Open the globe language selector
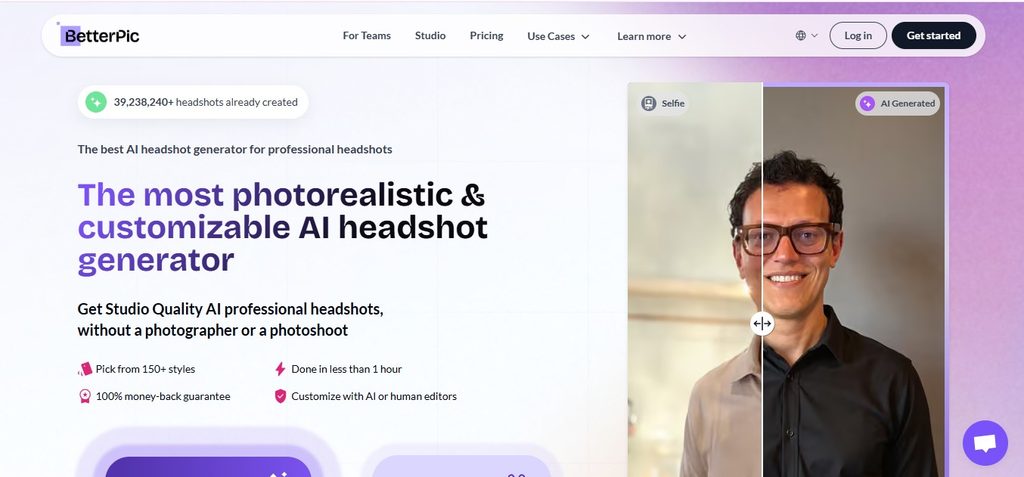1024x477 pixels. (801, 36)
